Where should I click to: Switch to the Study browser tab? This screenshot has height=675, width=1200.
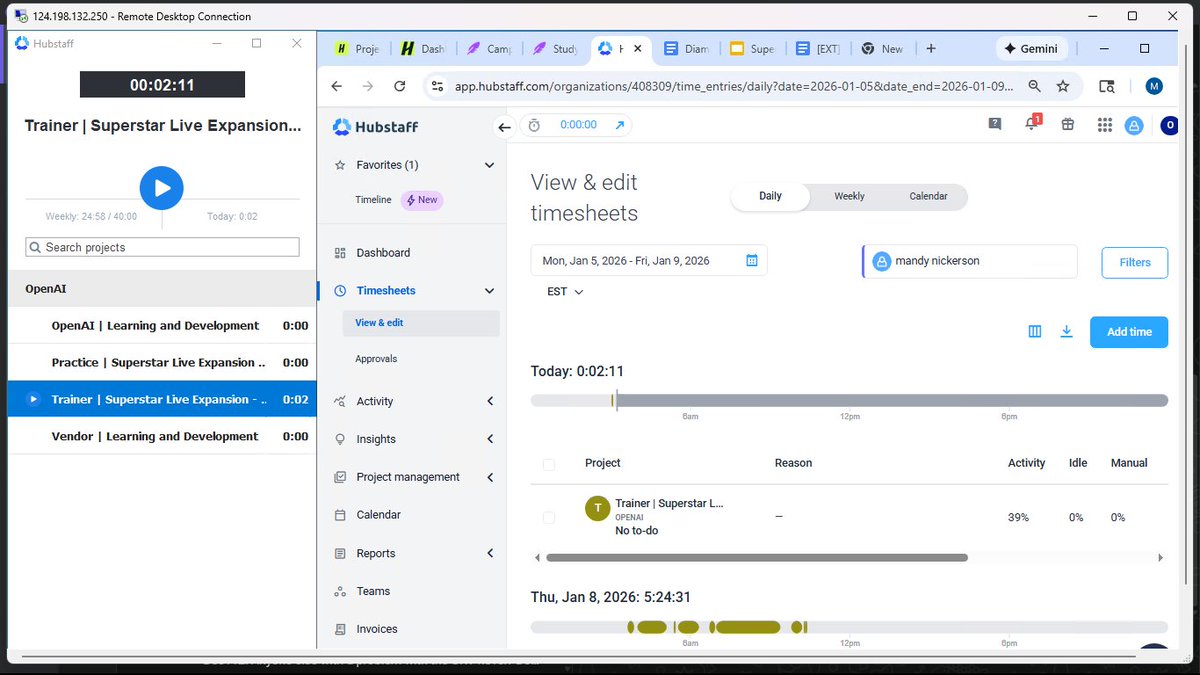(555, 48)
